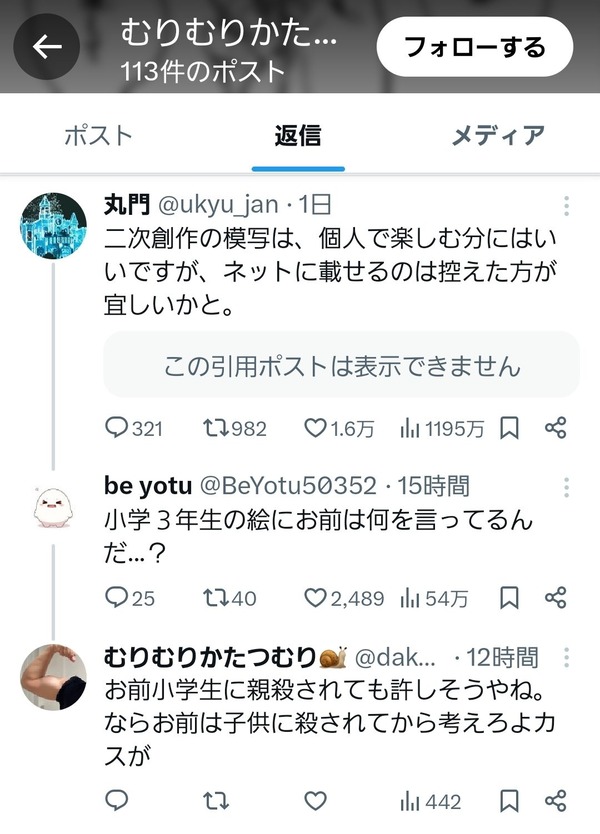Reply to むりむりかたつむり's post
This screenshot has height=834, width=600.
[116, 800]
